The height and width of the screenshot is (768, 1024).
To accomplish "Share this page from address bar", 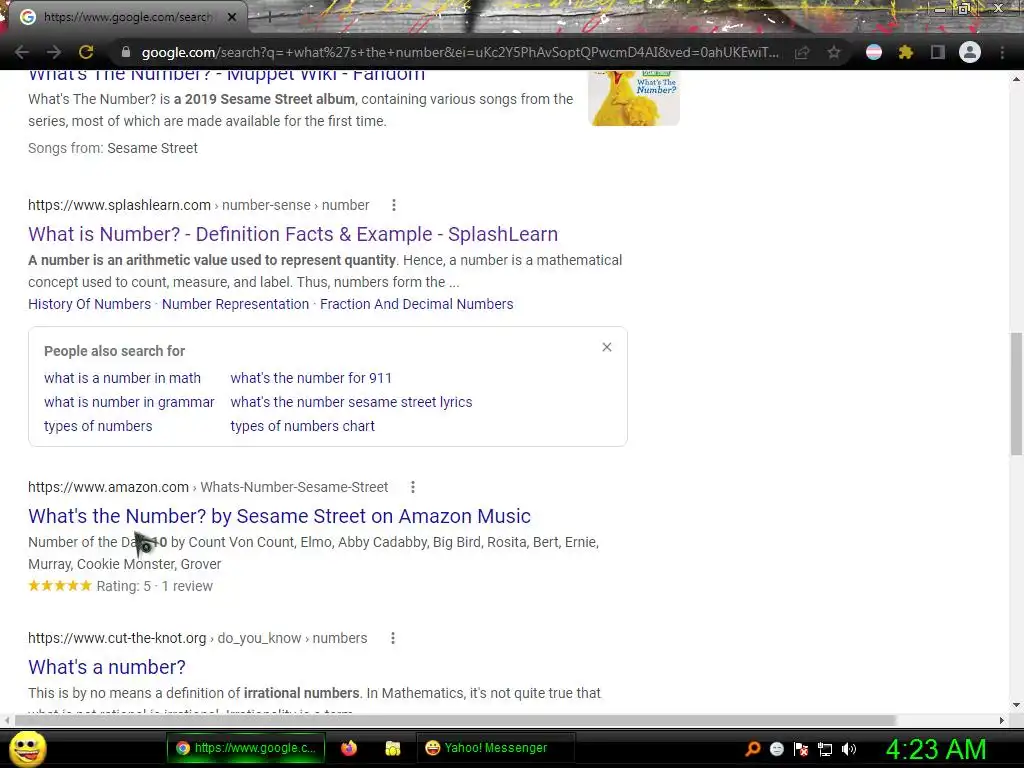I will (x=802, y=52).
